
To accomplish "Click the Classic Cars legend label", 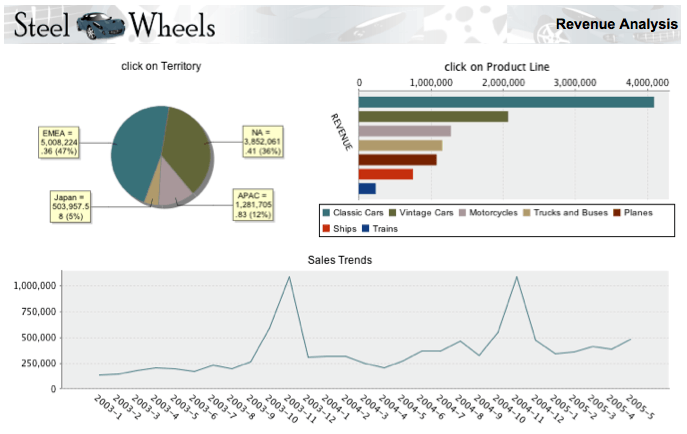I will (358, 213).
